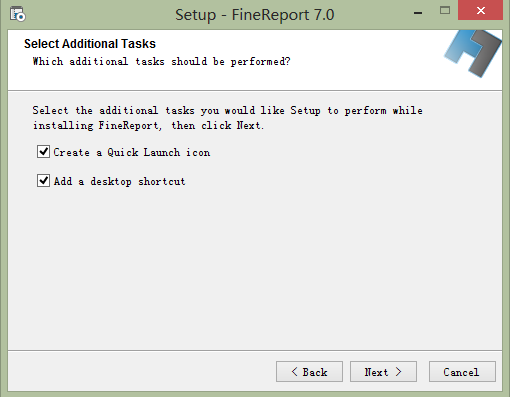Go Back to previous setup step

pos(309,372)
